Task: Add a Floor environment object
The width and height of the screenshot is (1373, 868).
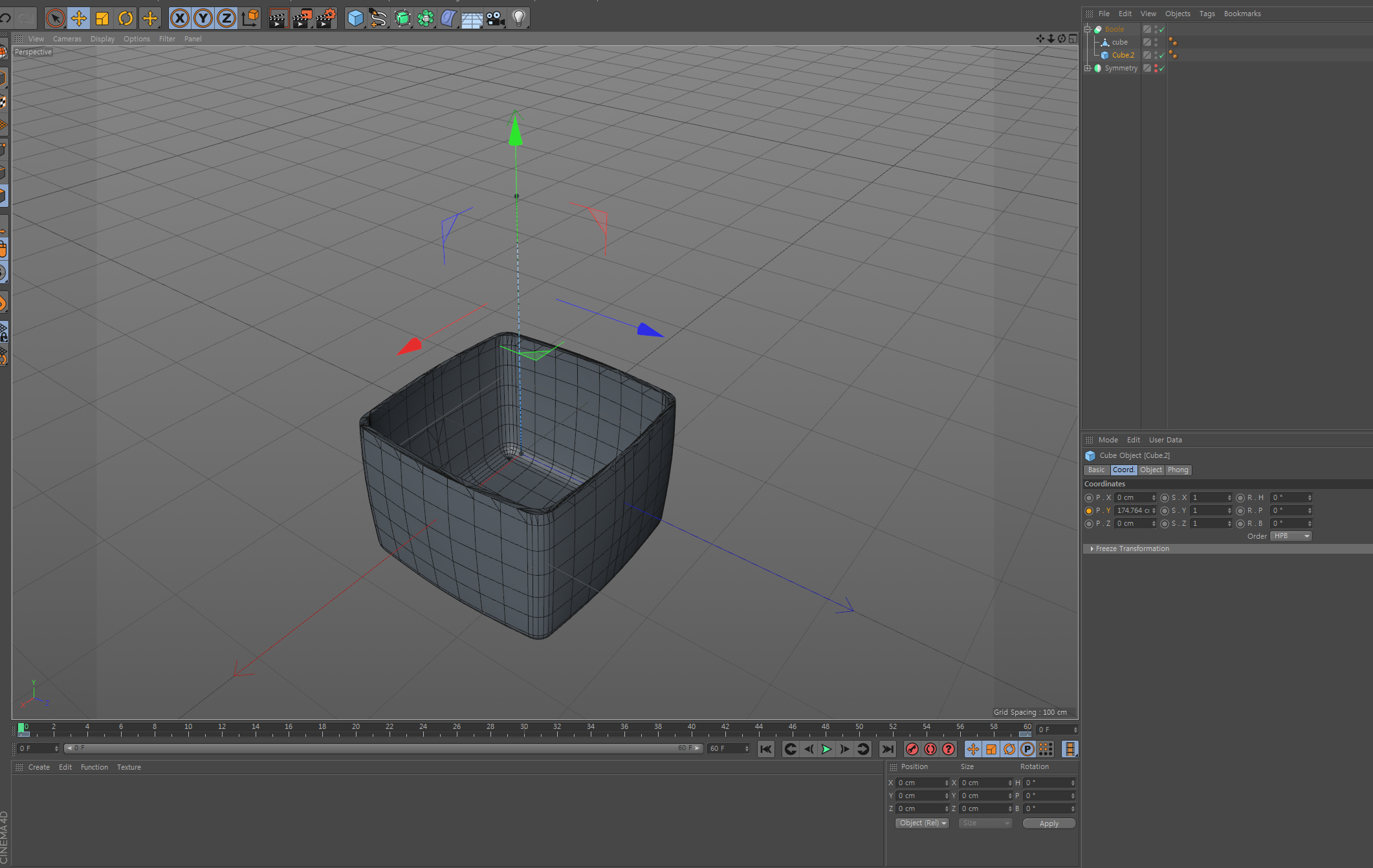Action: click(472, 19)
